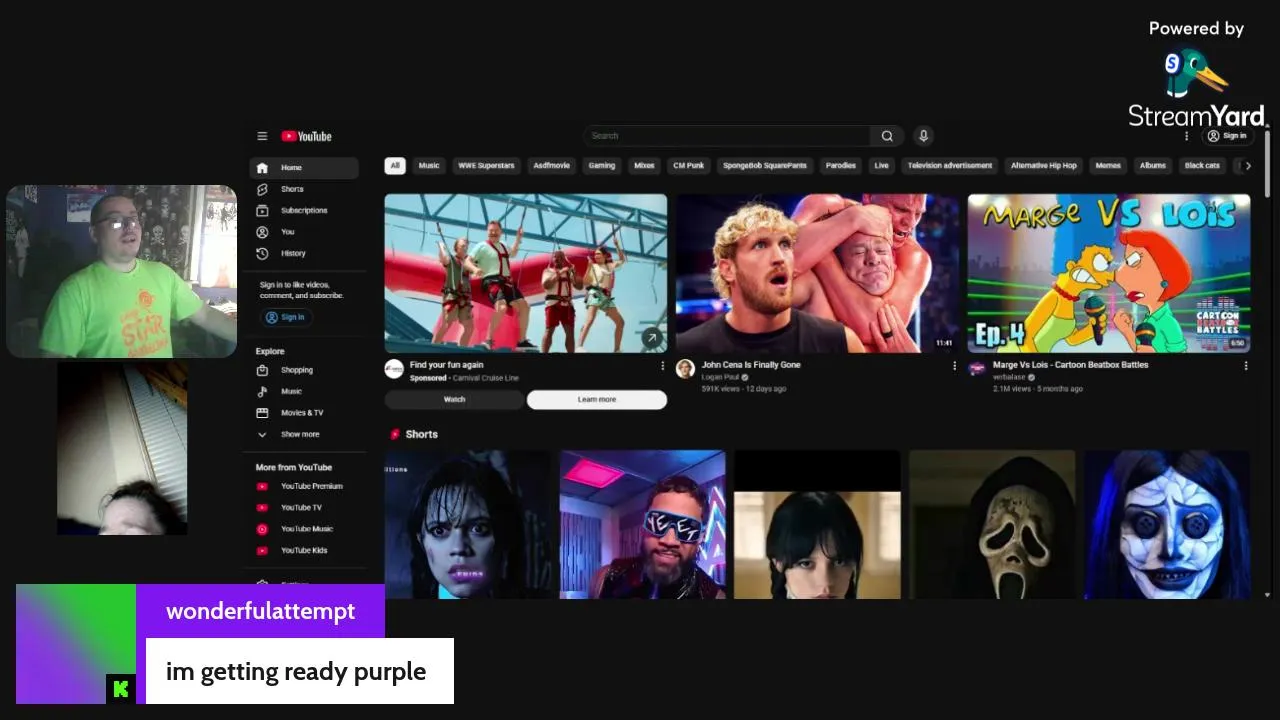Viewport: 1280px width, 720px height.
Task: Open Marge Vs Lois video title link
Action: tap(1071, 365)
